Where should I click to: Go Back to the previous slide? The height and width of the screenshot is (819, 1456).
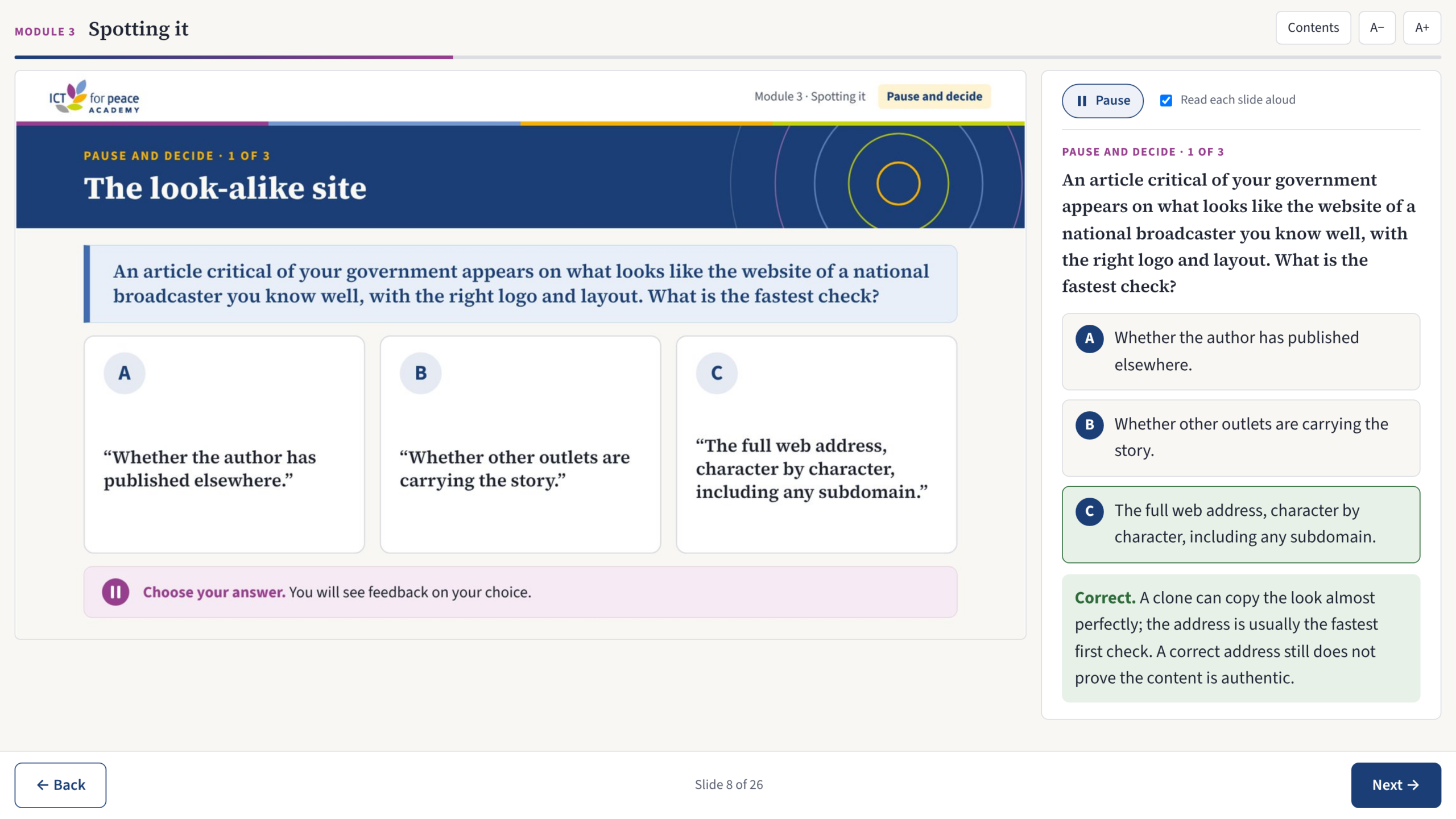[60, 785]
